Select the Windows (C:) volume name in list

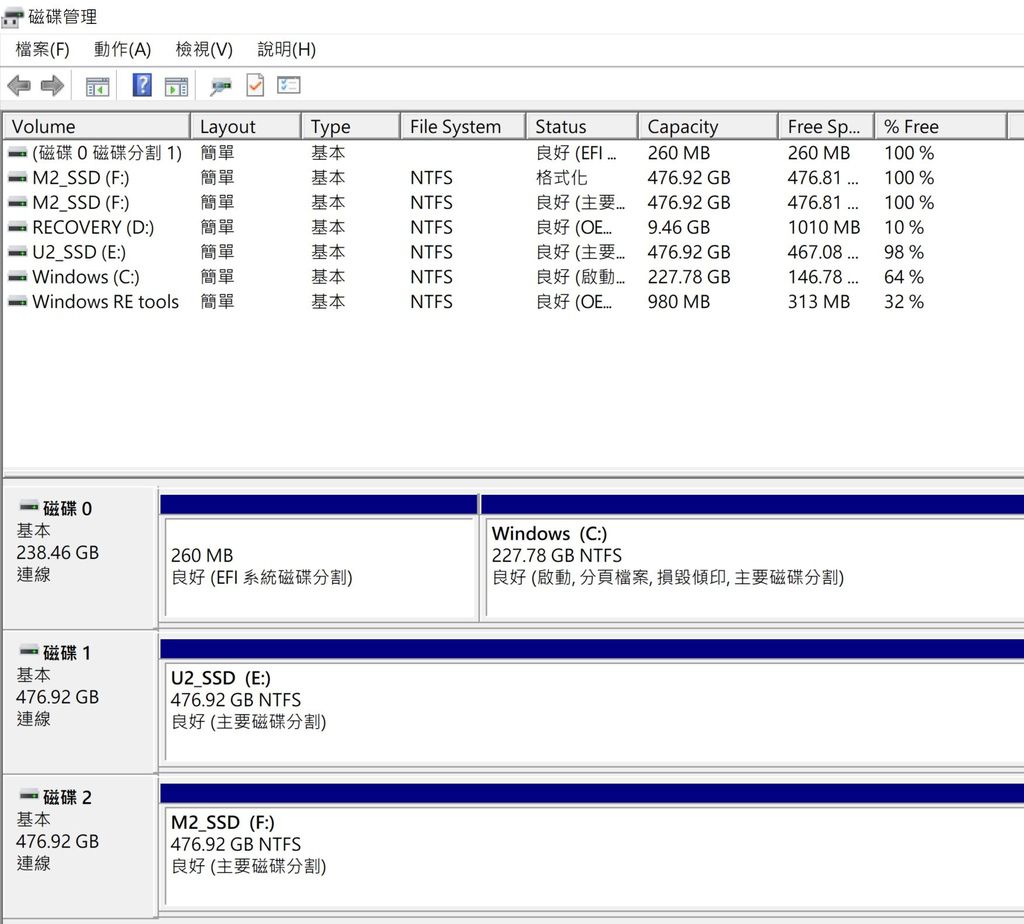tap(86, 278)
